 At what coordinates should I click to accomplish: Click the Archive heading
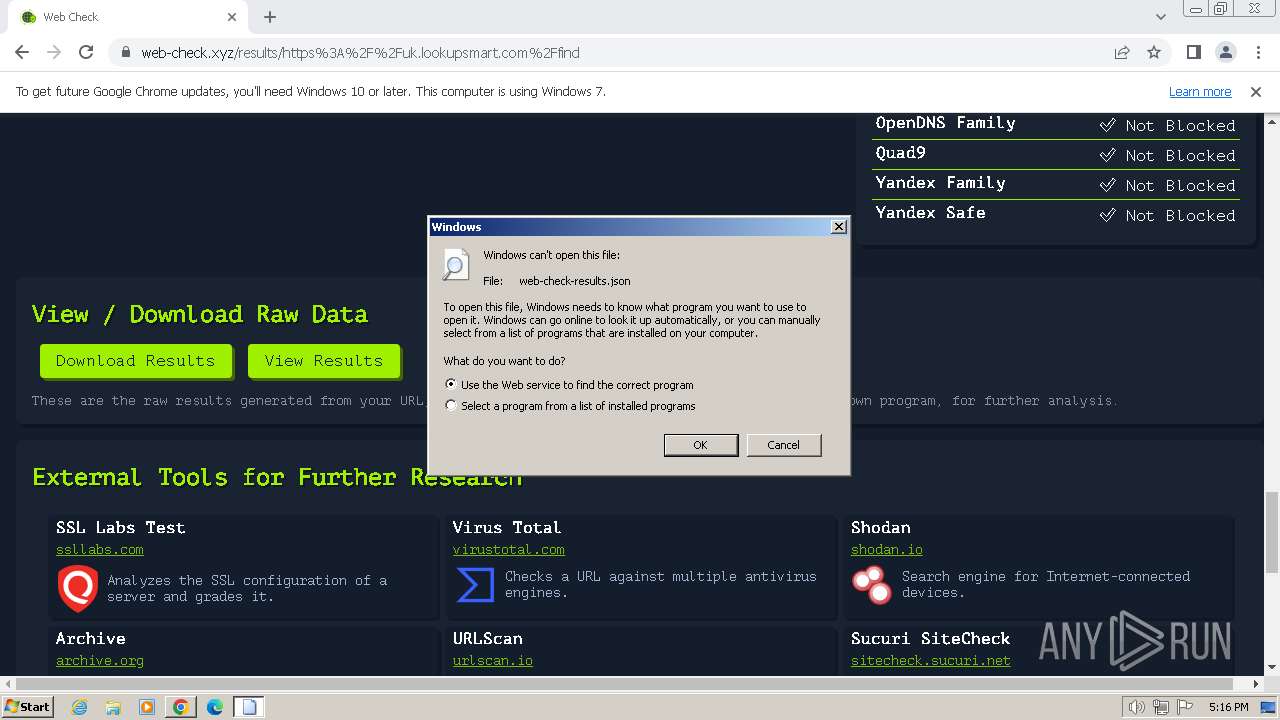(90, 638)
